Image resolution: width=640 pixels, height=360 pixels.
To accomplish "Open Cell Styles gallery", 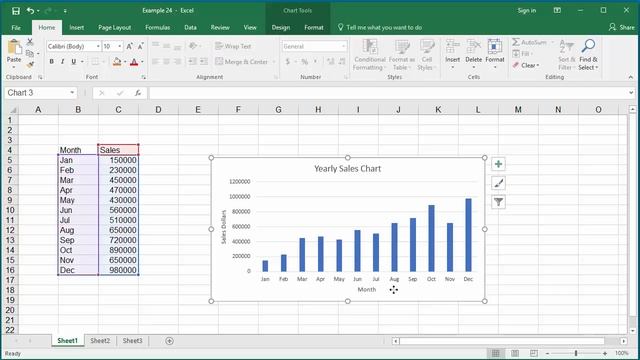I will (x=427, y=55).
